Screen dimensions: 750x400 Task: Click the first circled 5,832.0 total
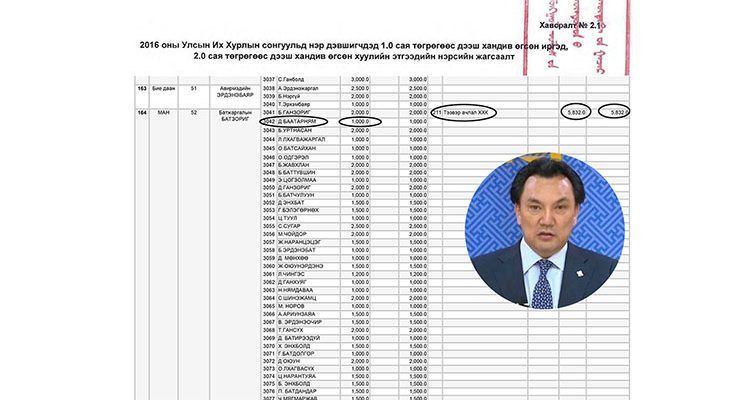coord(576,112)
